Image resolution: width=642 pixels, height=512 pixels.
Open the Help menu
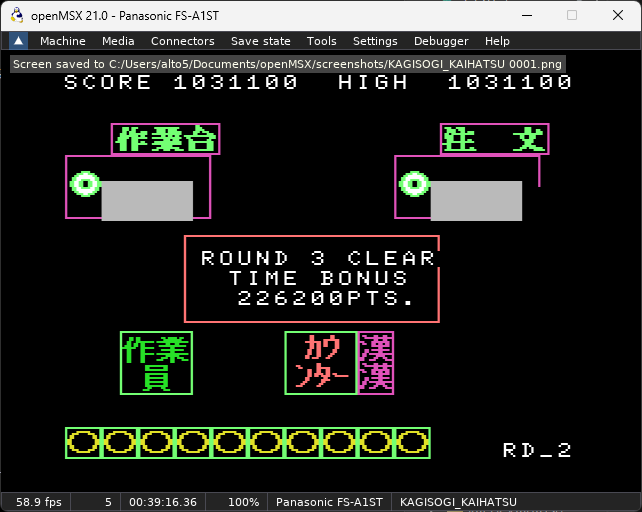pos(497,41)
